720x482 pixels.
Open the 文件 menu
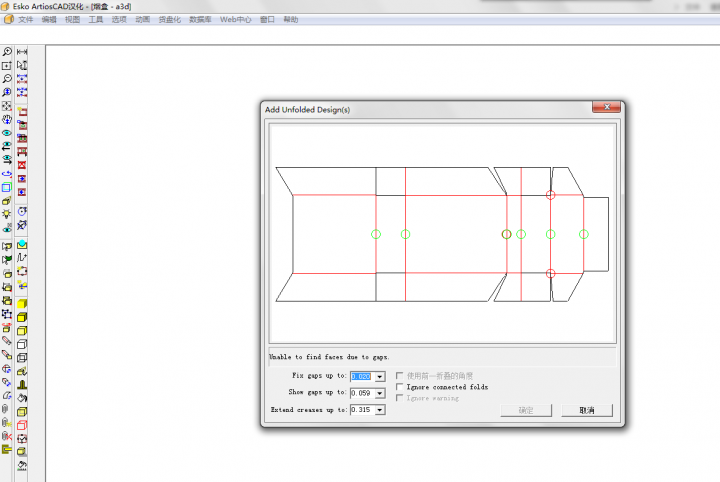pyautogui.click(x=26, y=19)
